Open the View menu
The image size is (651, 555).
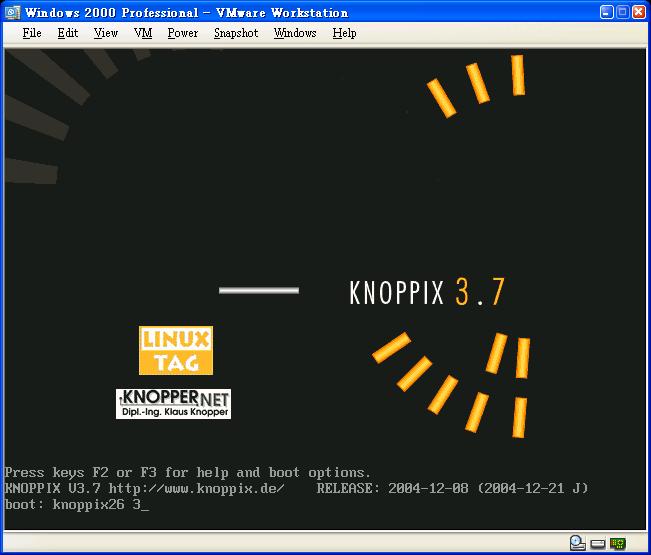[105, 33]
